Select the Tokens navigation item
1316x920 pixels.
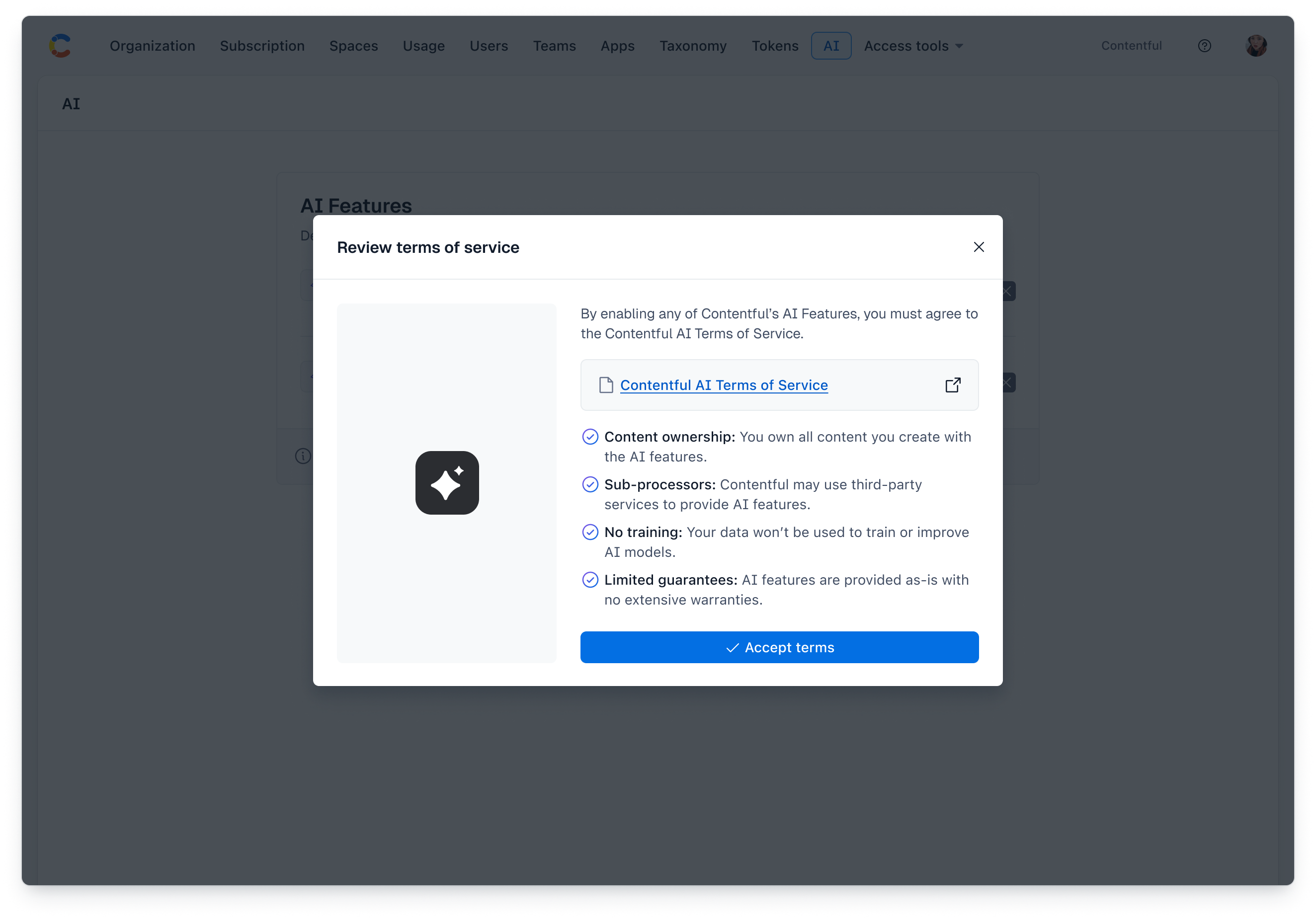pos(774,46)
